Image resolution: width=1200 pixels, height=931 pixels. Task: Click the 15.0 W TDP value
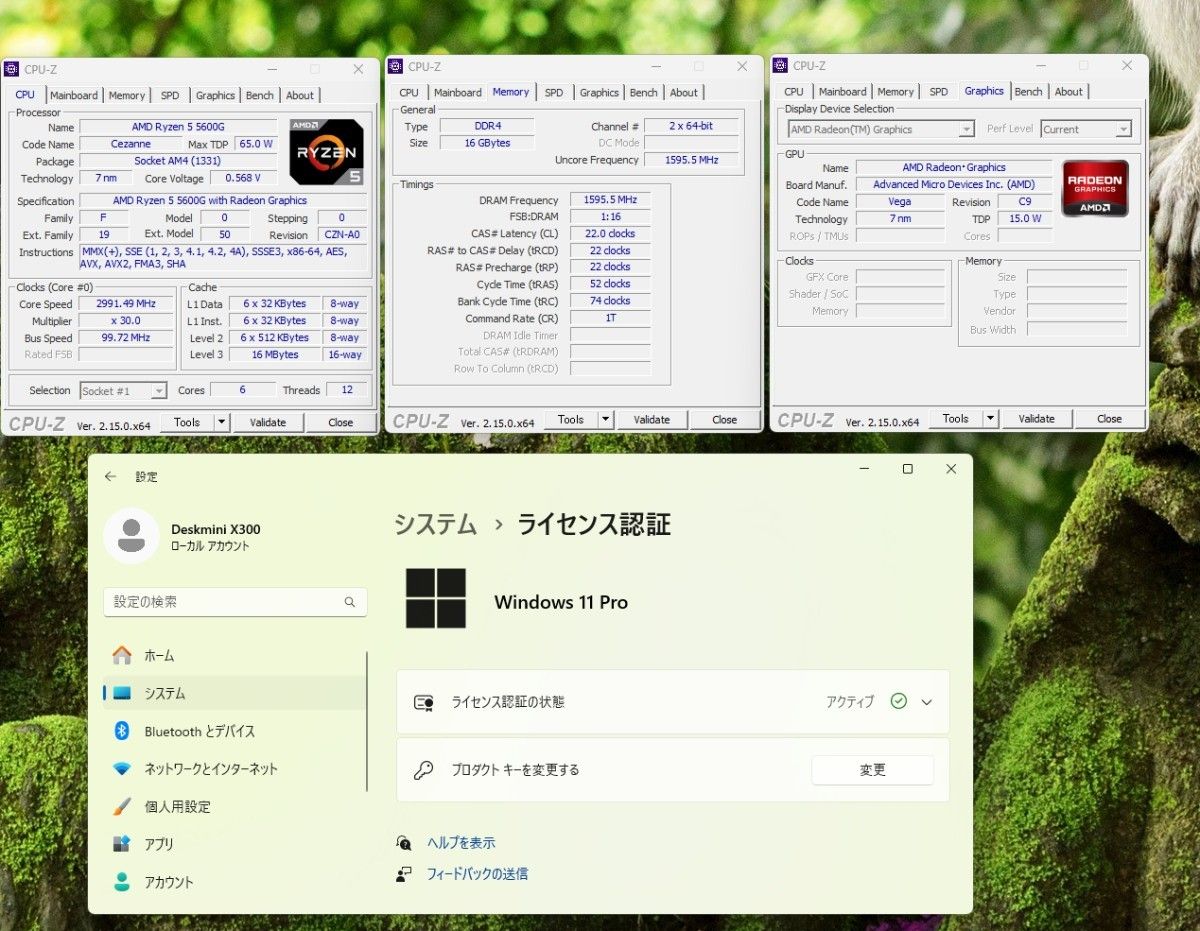(1025, 219)
